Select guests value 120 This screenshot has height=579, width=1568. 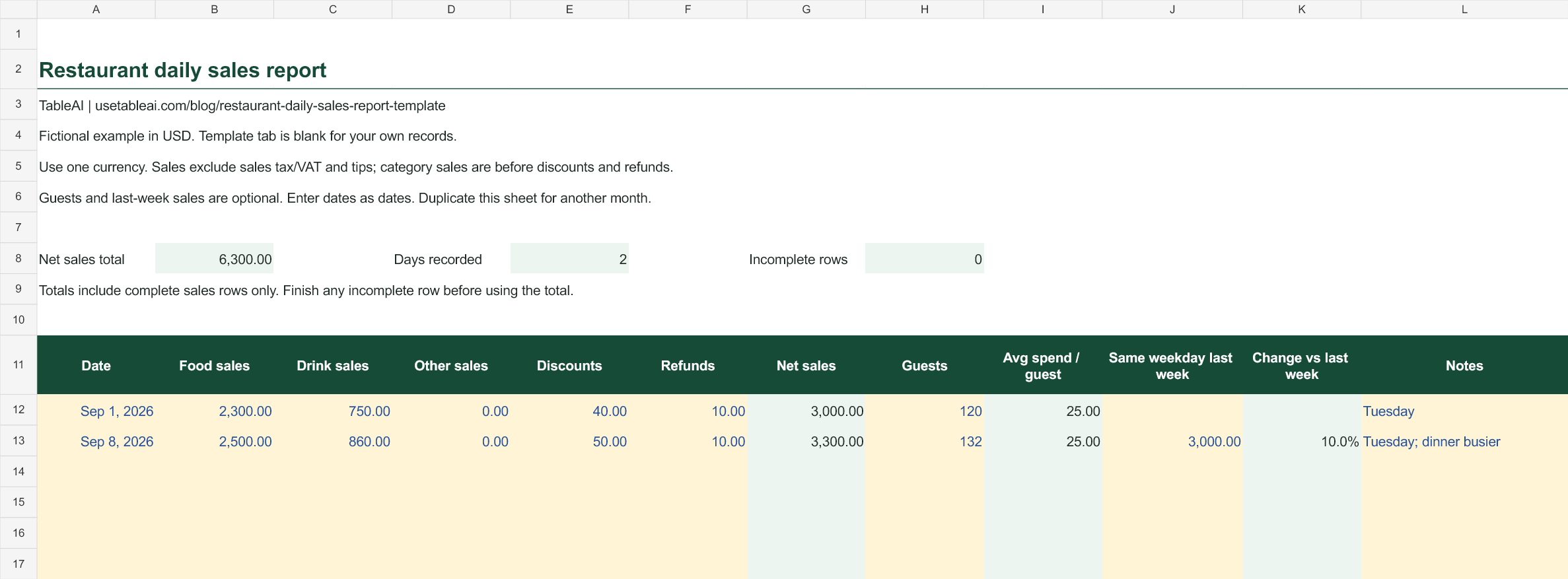pyautogui.click(x=925, y=411)
